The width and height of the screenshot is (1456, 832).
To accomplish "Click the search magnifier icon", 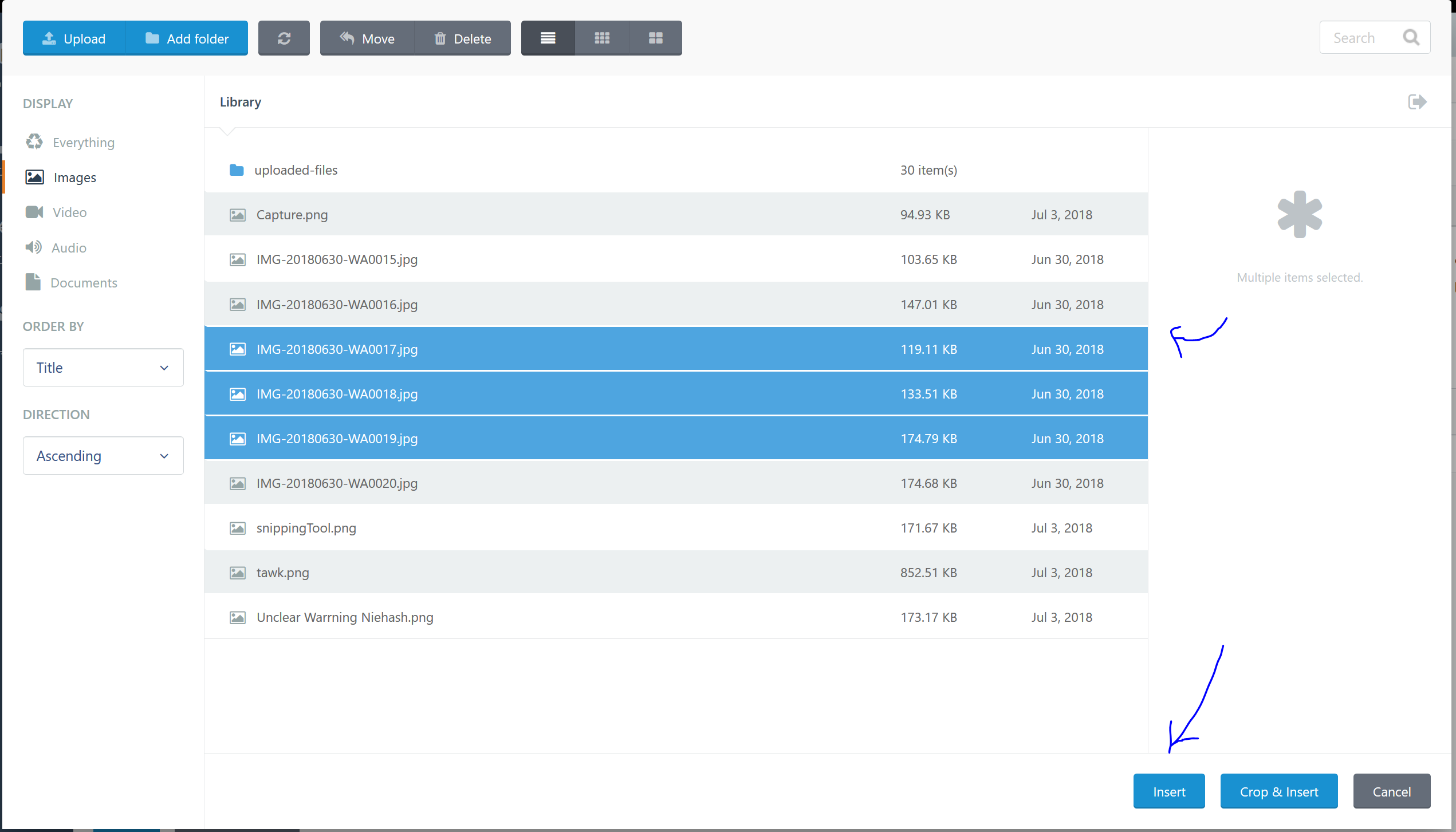I will [x=1411, y=38].
